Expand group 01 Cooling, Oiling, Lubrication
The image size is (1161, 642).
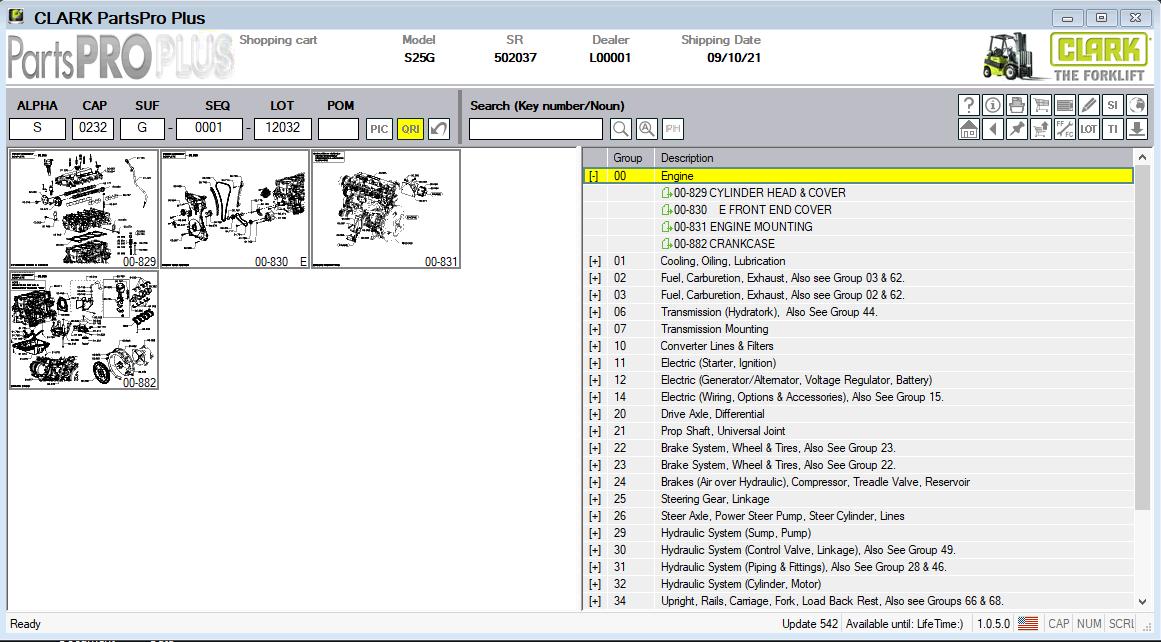[x=594, y=261]
